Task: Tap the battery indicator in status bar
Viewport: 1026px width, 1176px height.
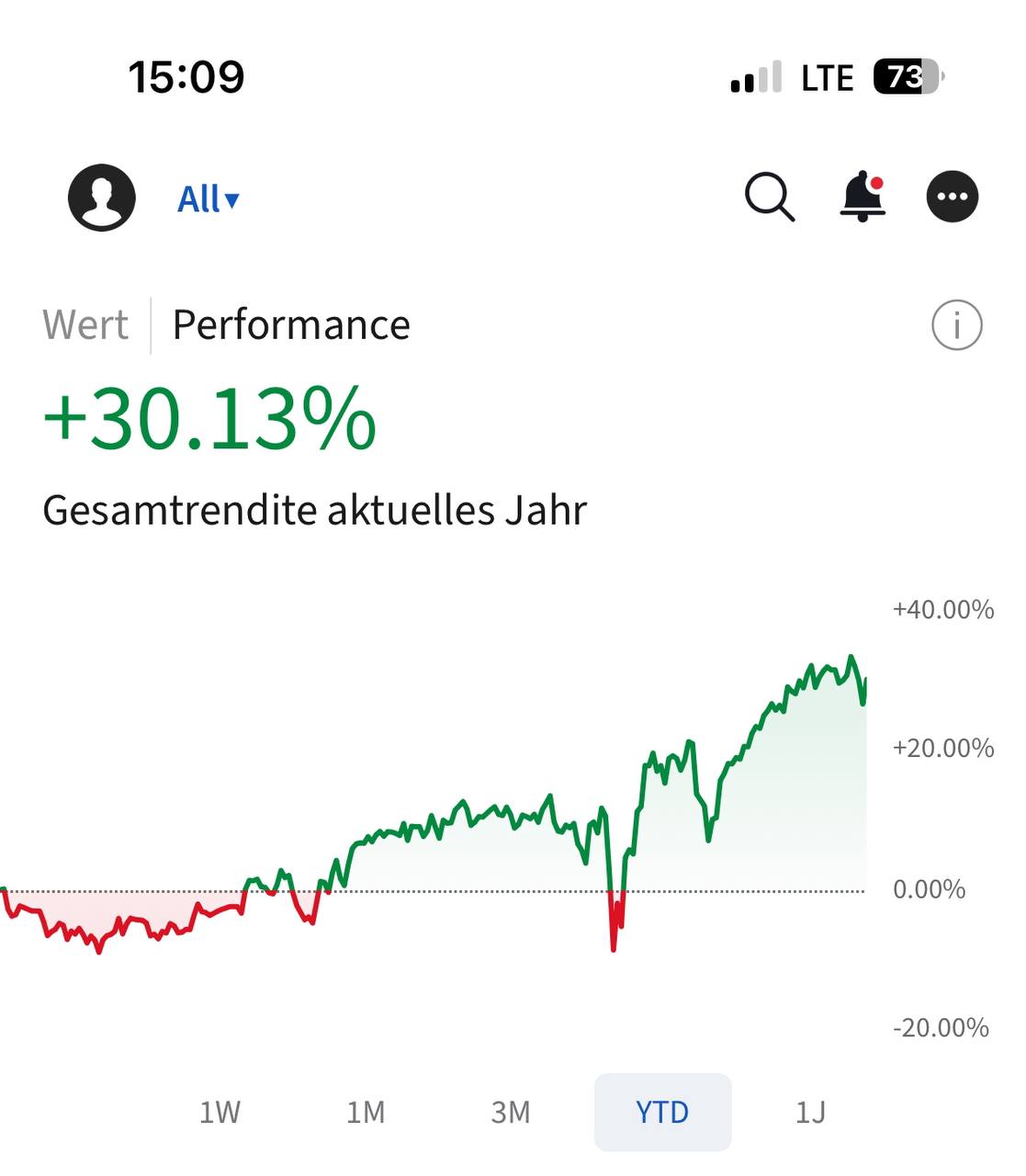Action: pos(907,77)
